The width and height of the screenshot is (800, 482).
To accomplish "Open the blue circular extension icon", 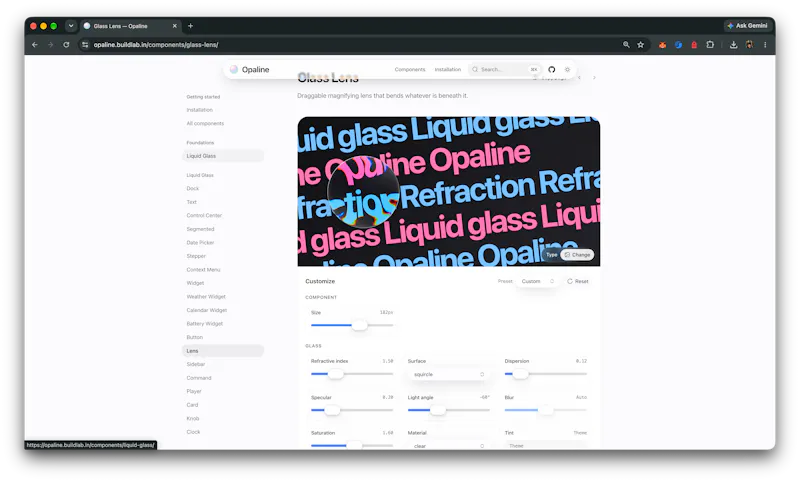I will pyautogui.click(x=678, y=45).
